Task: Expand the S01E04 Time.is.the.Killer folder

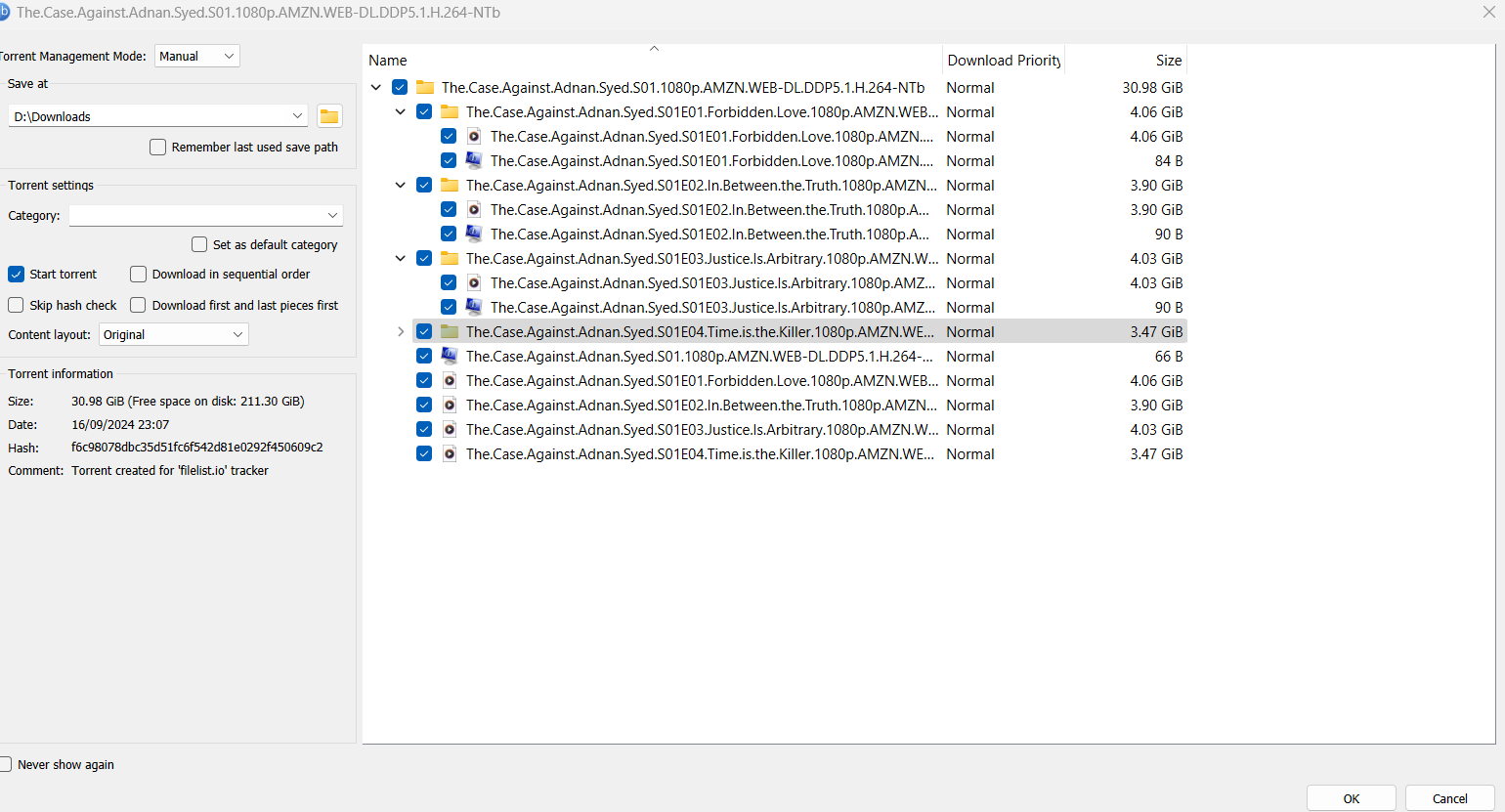Action: (x=401, y=332)
